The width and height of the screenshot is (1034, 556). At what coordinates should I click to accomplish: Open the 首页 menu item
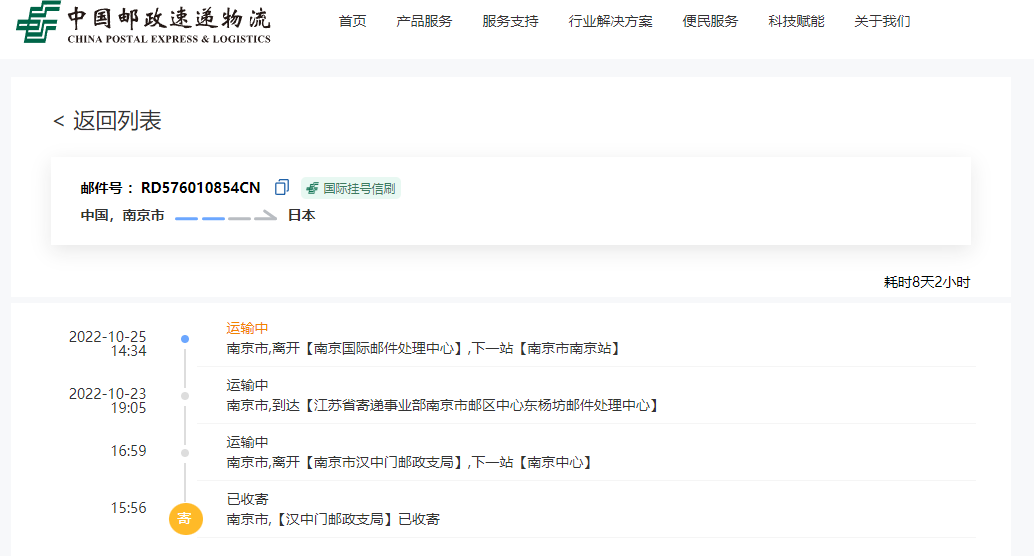[x=352, y=21]
